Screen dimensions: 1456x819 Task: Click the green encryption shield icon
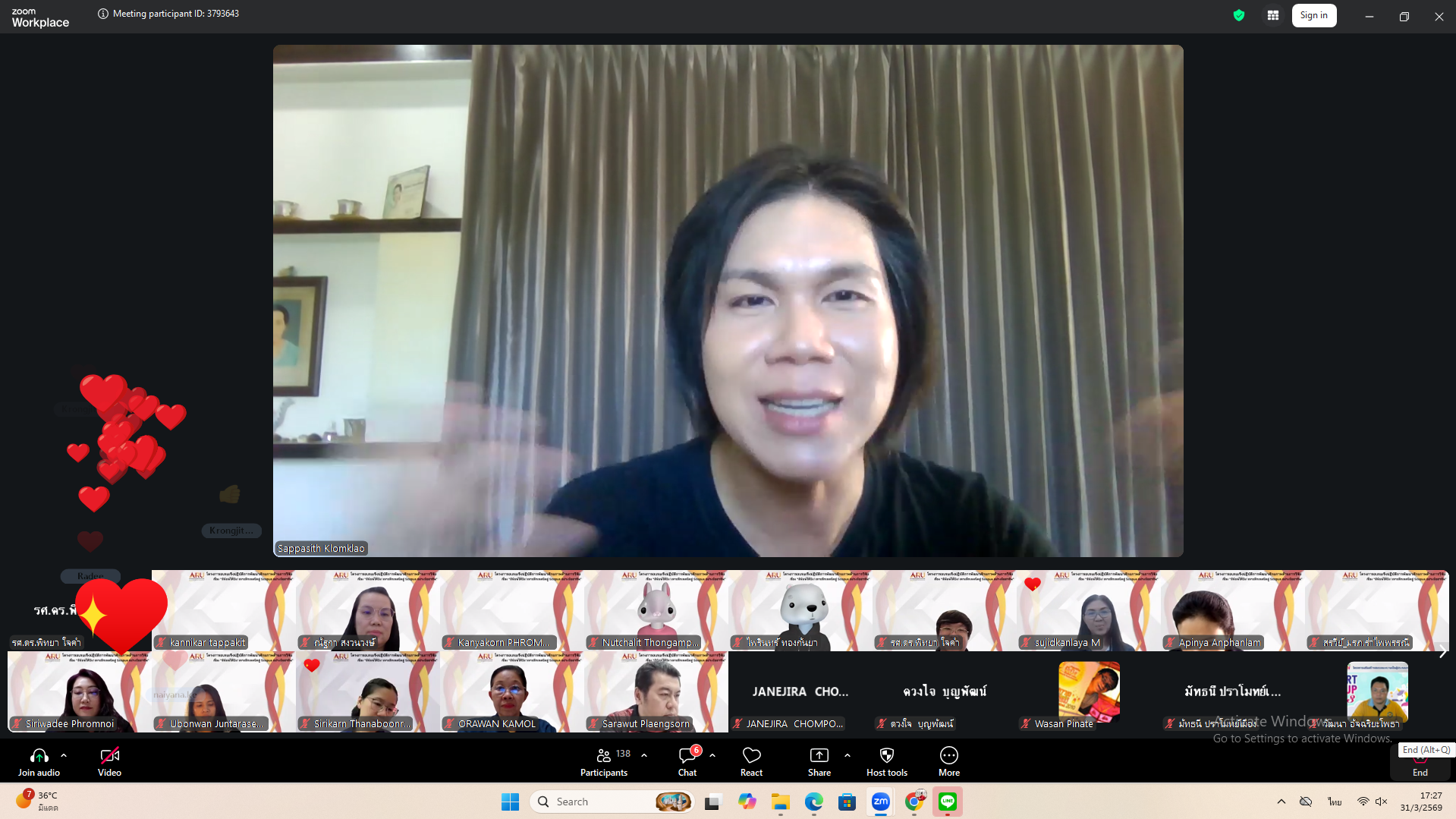[x=1239, y=15]
